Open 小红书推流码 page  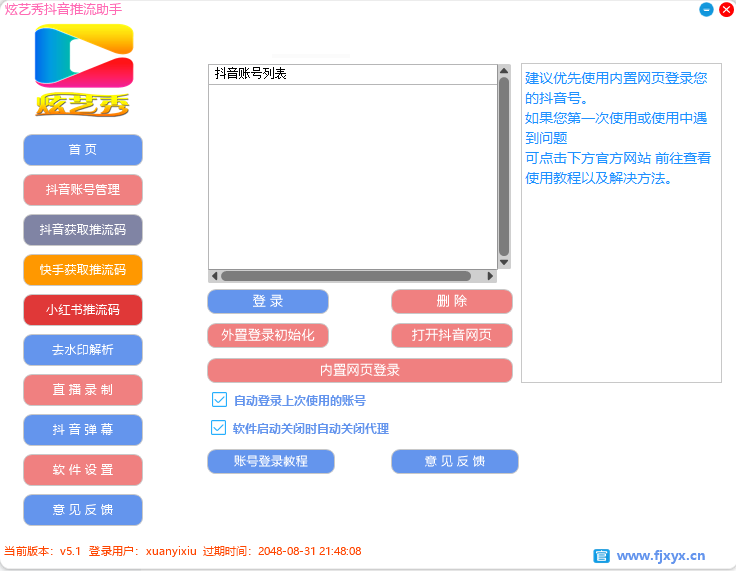[83, 310]
